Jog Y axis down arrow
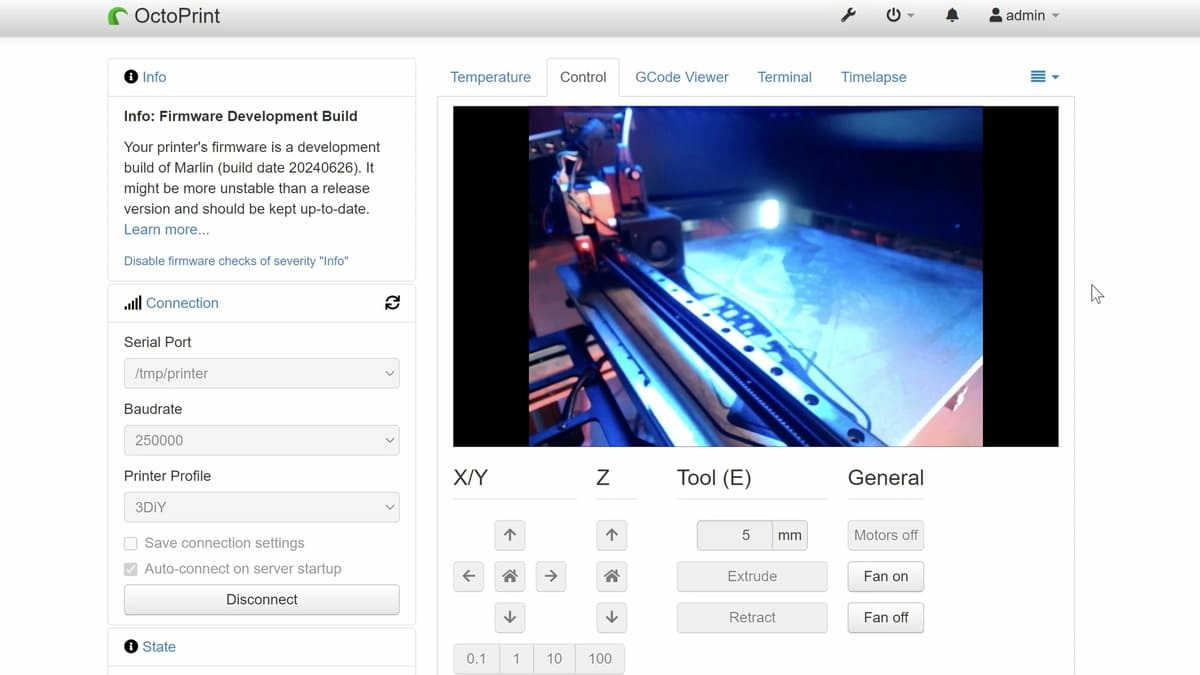This screenshot has width=1200, height=675. [x=509, y=617]
